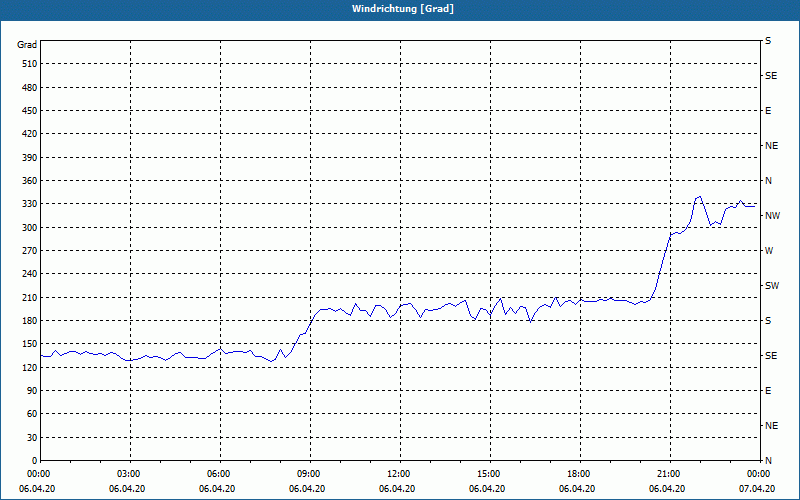This screenshot has width=800, height=500.
Task: Click the 480 y-axis value
Action: 30,87
